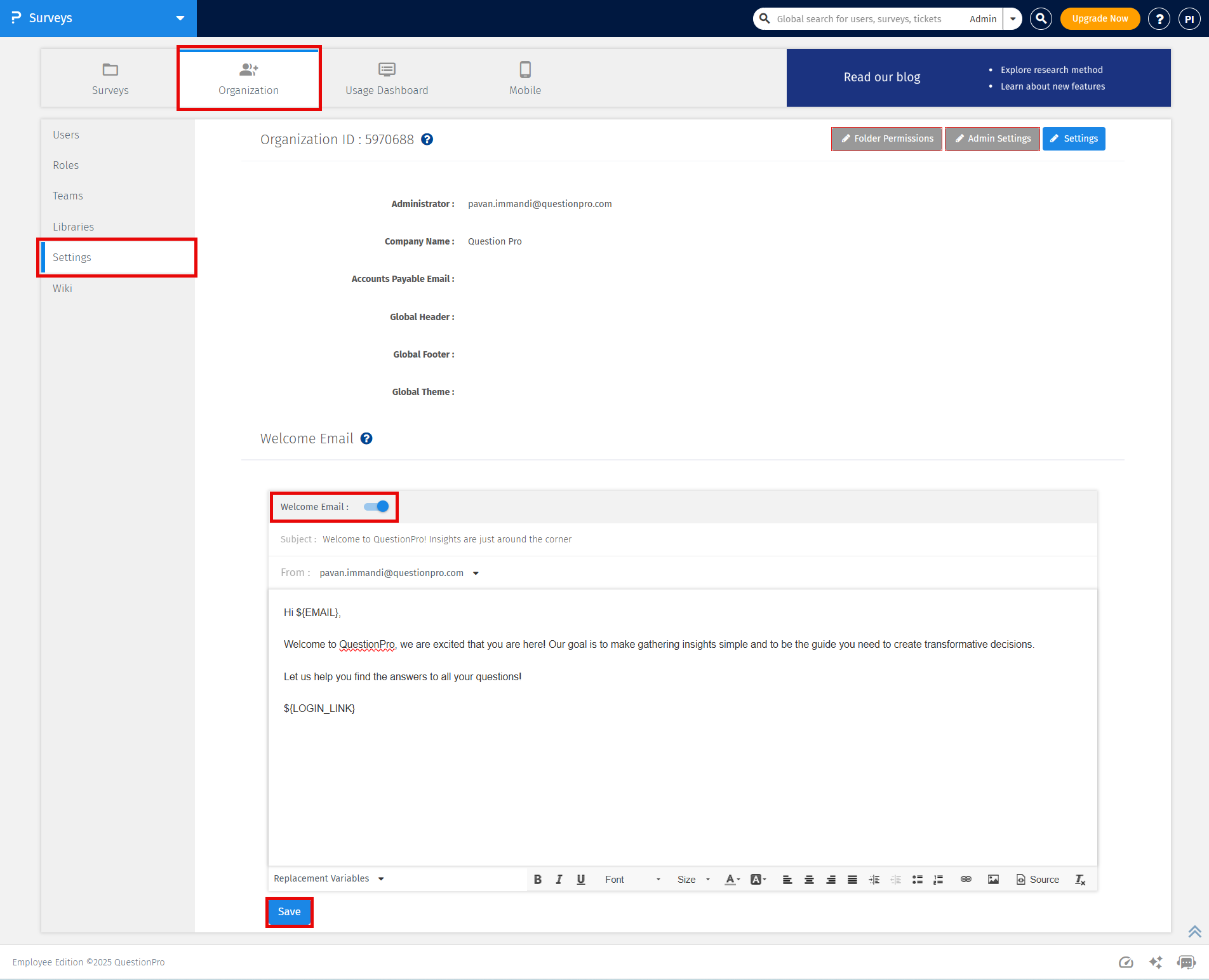
Task: Open the Insert Image tool in editor
Action: [993, 879]
